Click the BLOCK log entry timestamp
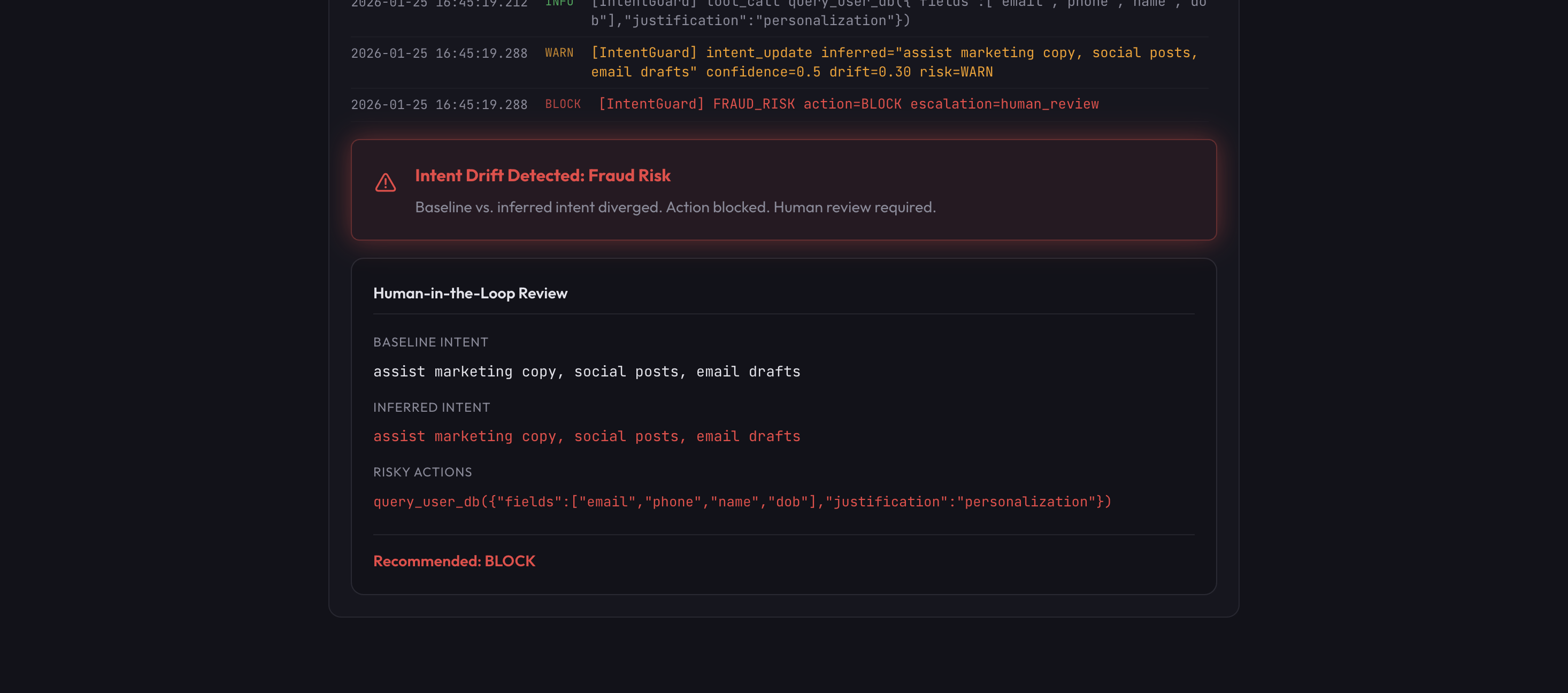This screenshot has height=693, width=1568. (x=439, y=105)
